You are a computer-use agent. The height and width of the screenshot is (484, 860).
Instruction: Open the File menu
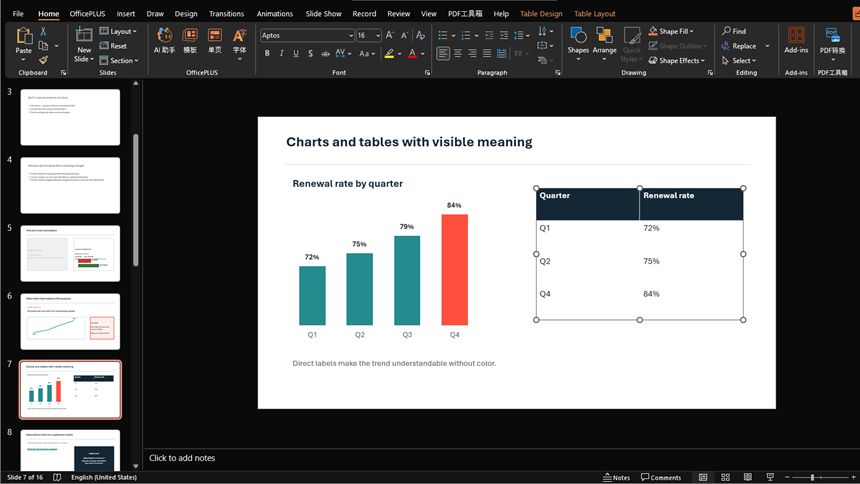click(x=18, y=14)
